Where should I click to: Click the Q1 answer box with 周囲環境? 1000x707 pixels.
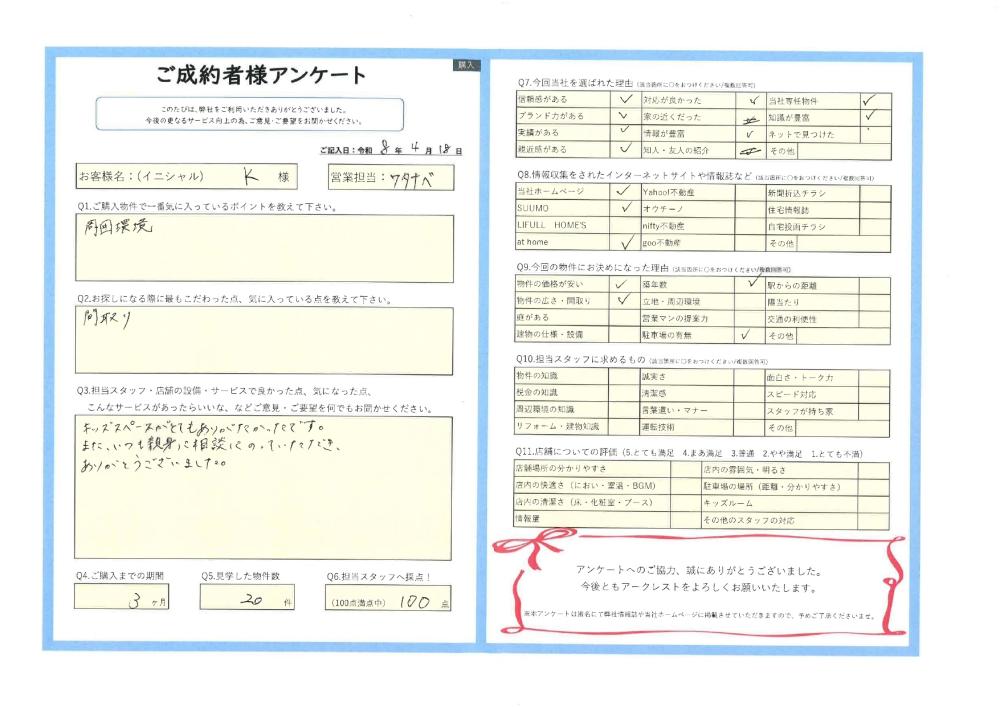(264, 248)
